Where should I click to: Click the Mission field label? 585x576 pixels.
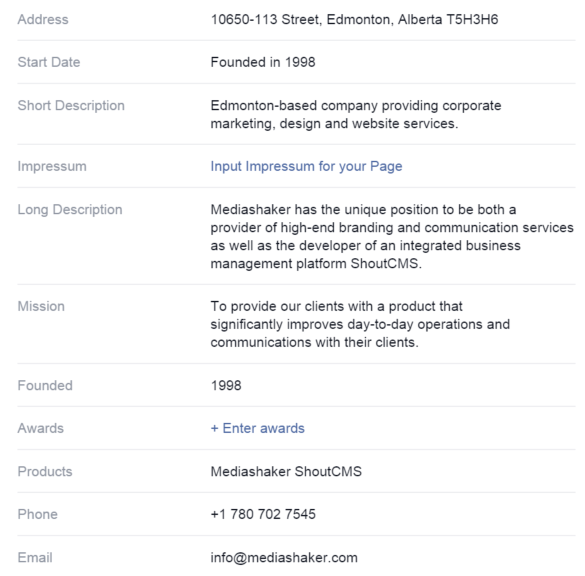(41, 306)
